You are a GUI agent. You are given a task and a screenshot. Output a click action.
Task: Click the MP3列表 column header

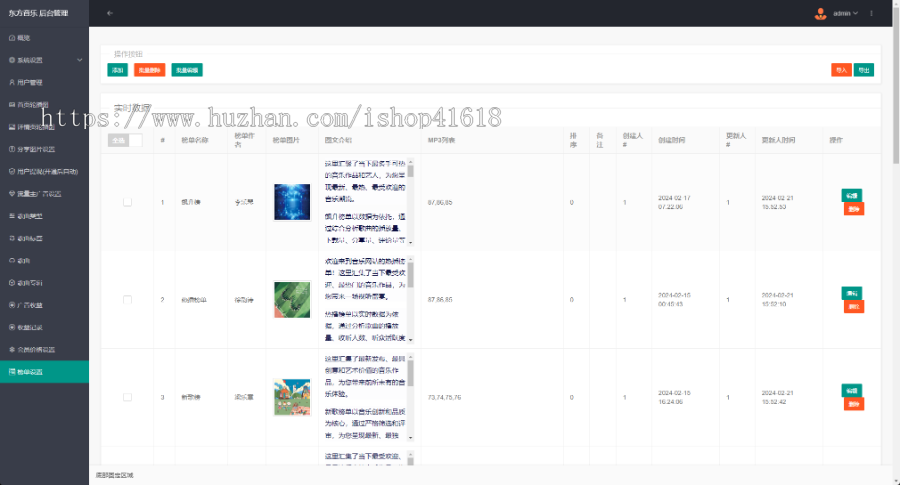[x=441, y=140]
